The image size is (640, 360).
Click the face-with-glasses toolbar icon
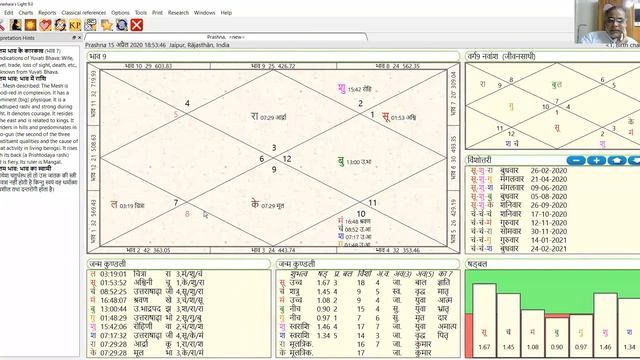(60, 25)
